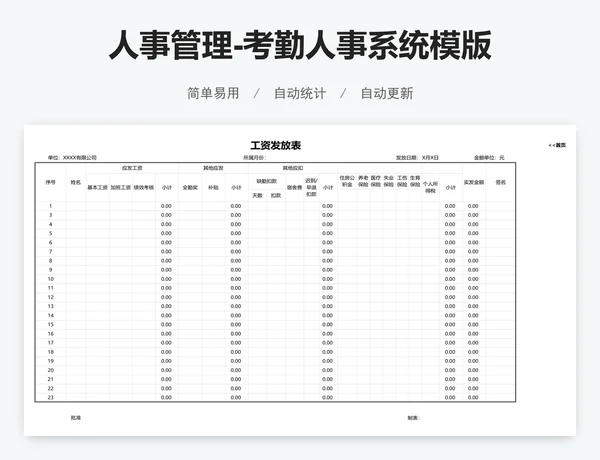Viewport: 600px width, 460px height.
Task: Click the 实发金额 column header
Action: tap(473, 182)
